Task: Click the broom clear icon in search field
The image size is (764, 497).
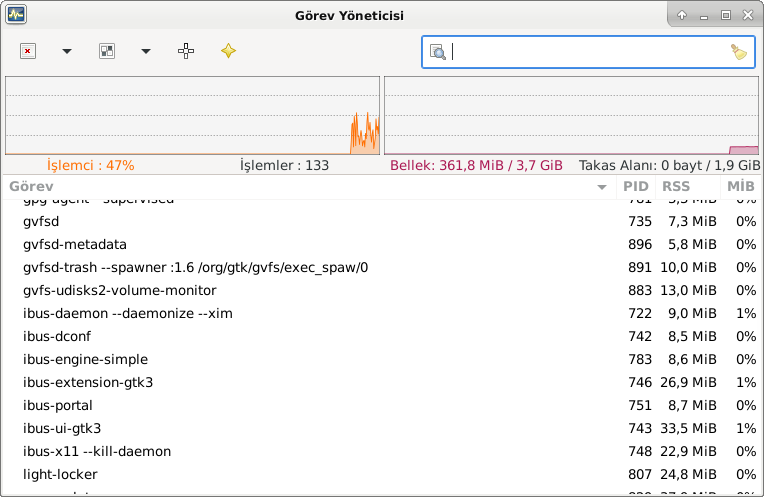Action: coord(739,52)
